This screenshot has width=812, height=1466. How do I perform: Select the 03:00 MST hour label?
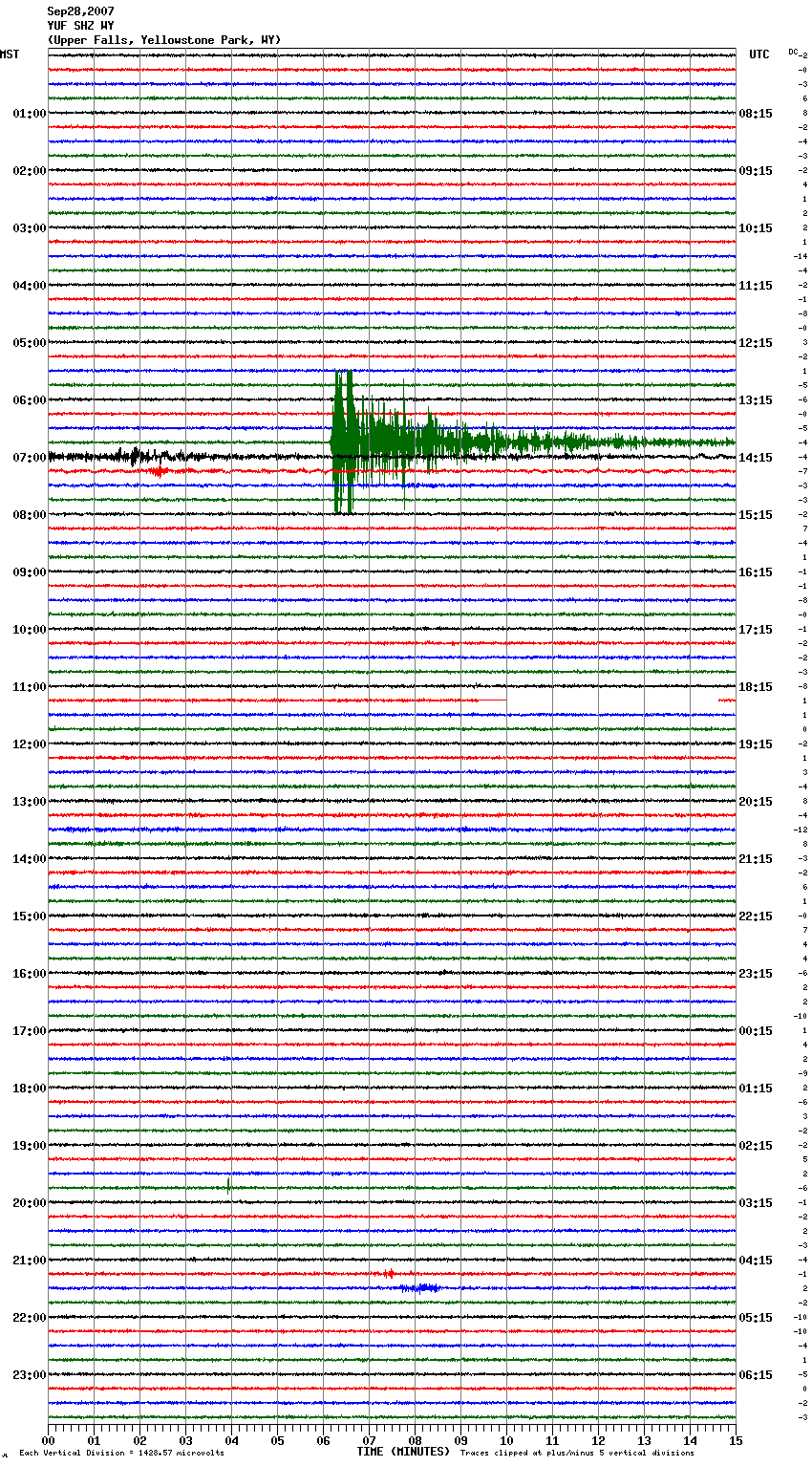30,228
